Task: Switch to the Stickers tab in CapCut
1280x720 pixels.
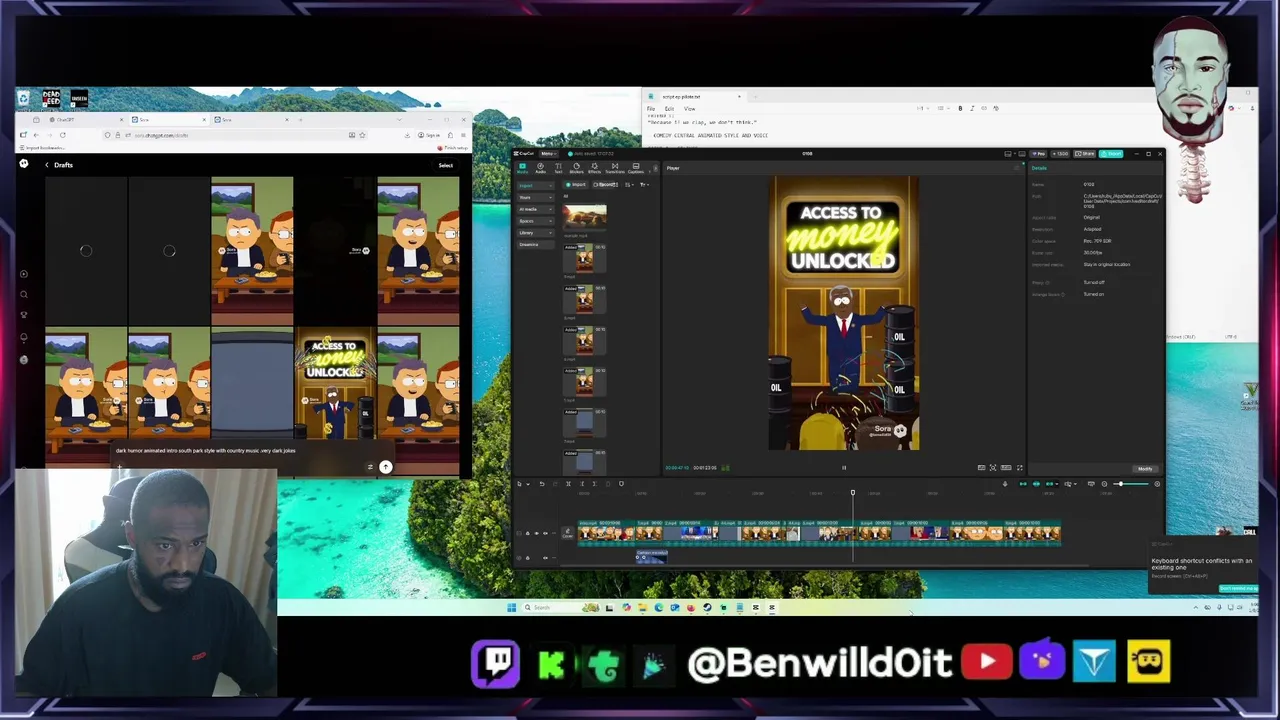Action: coord(576,168)
